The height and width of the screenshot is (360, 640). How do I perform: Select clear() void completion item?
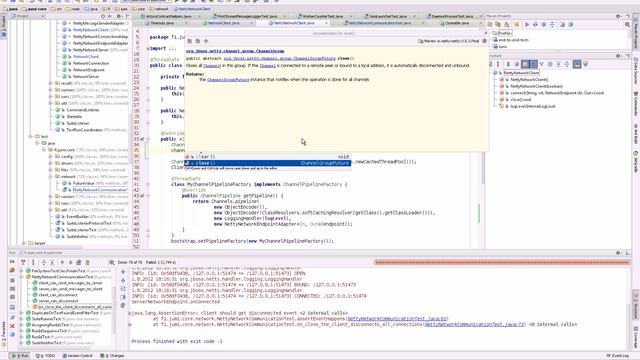click(267, 157)
